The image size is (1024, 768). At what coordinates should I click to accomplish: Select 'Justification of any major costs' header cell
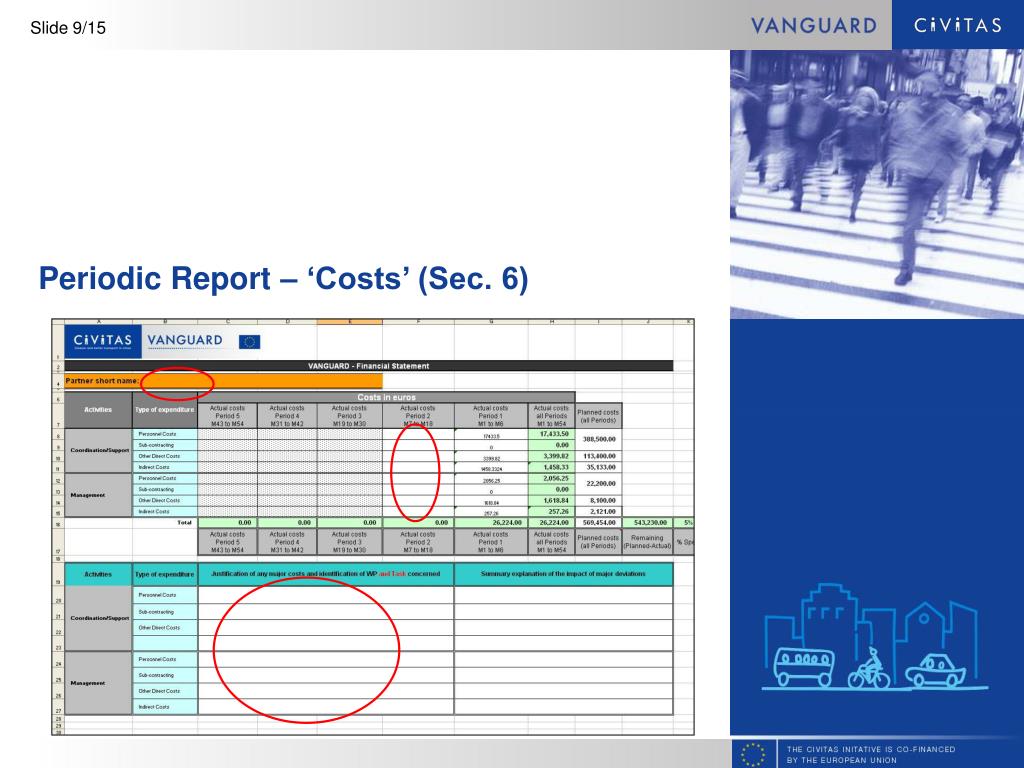326,574
